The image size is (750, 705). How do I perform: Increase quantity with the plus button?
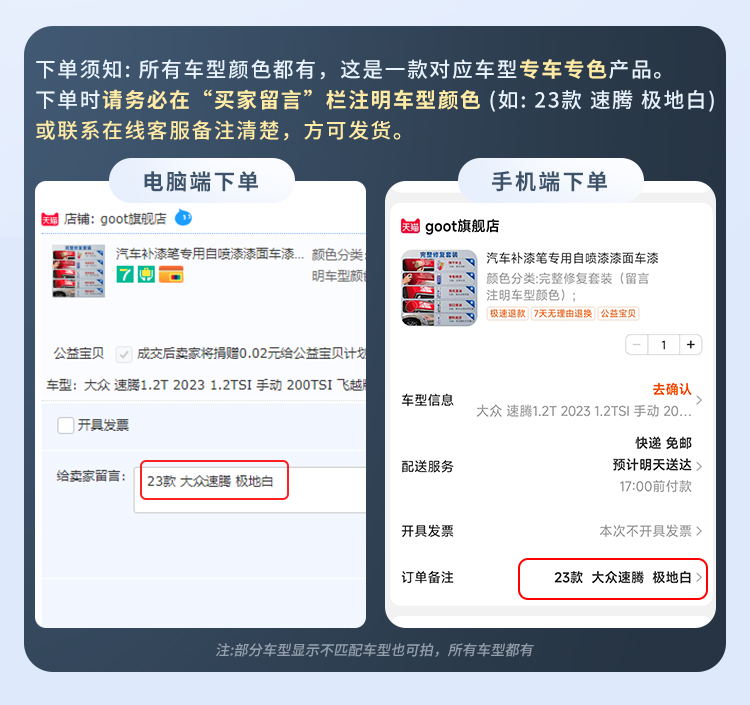[x=691, y=345]
